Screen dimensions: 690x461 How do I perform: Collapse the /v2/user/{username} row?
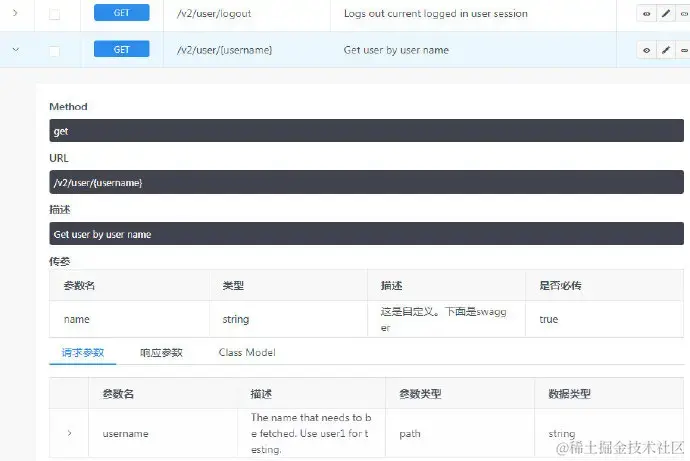pyautogui.click(x=16, y=50)
